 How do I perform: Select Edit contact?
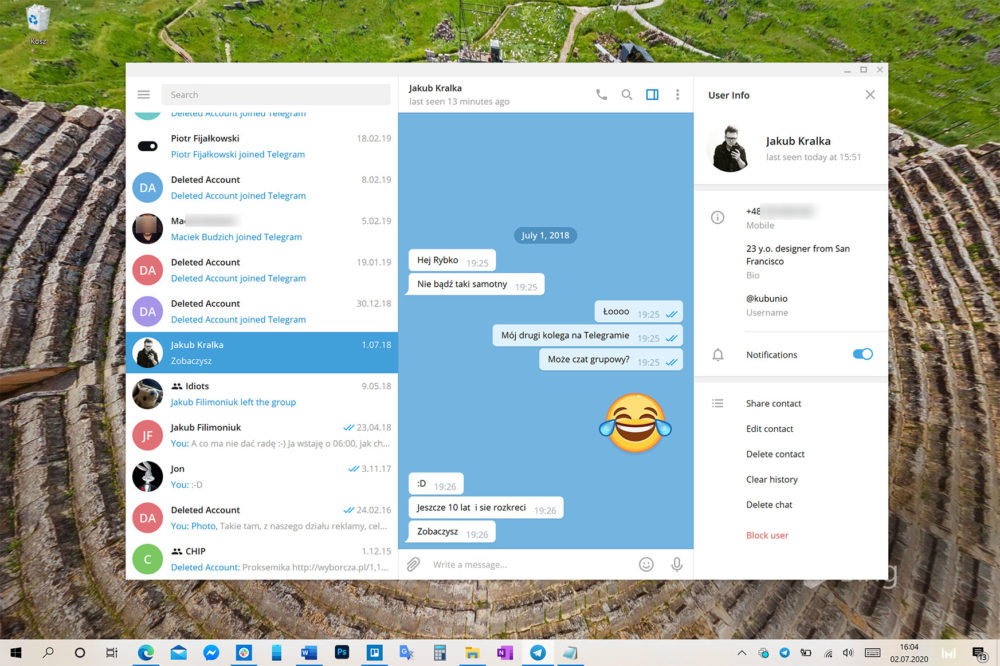point(770,429)
